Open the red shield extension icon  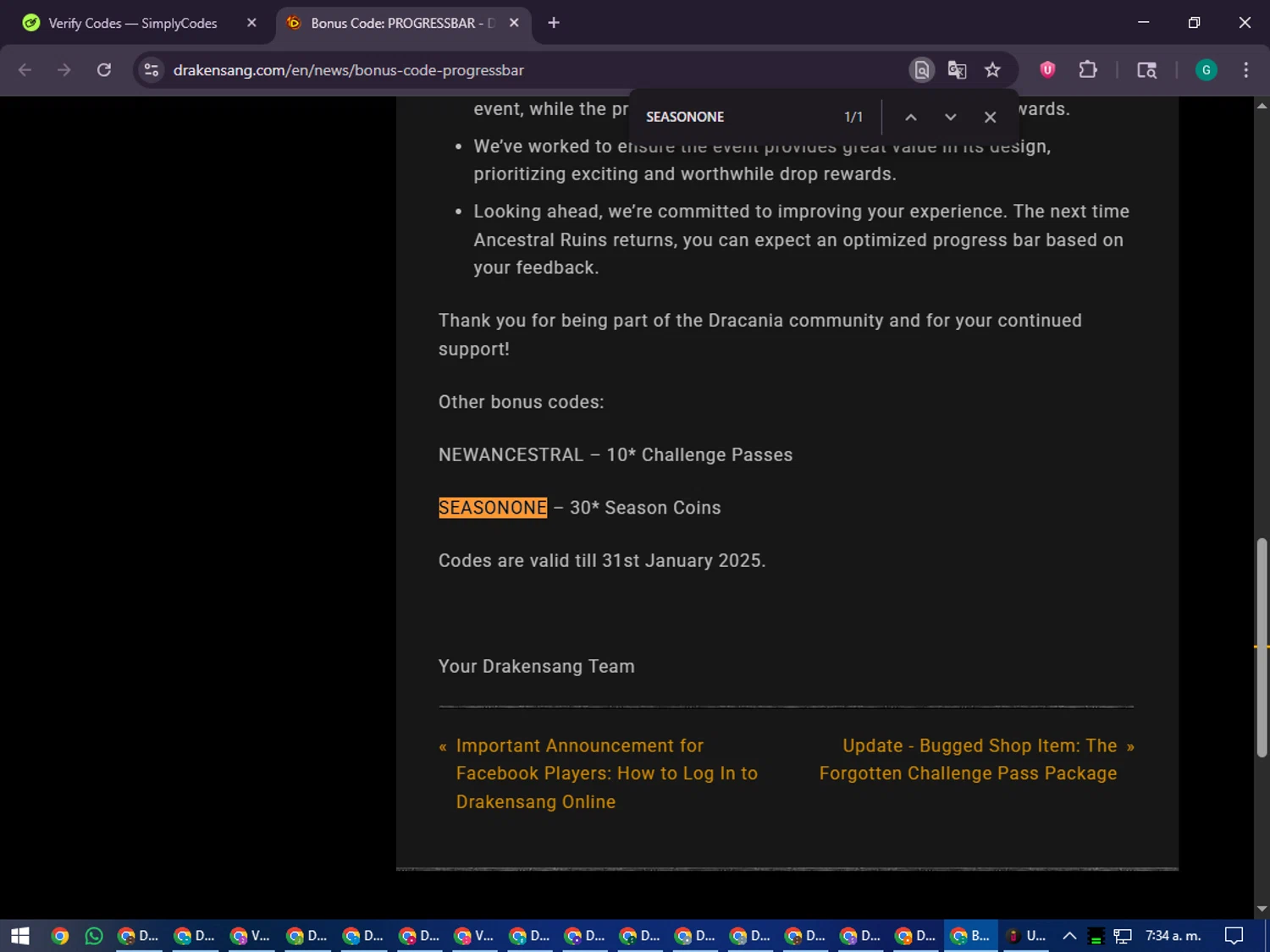coord(1047,70)
